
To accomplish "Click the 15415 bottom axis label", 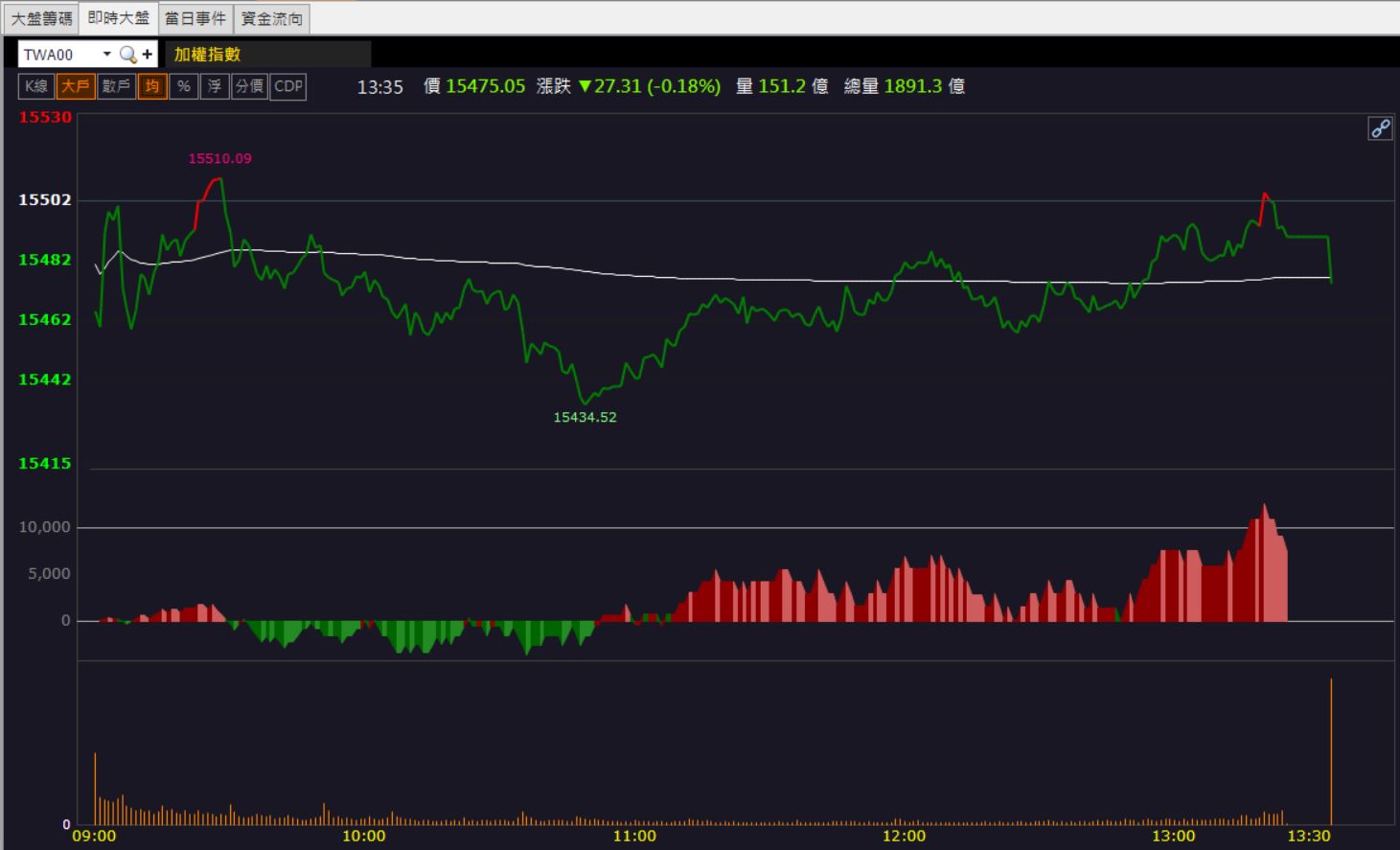I will 45,463.
